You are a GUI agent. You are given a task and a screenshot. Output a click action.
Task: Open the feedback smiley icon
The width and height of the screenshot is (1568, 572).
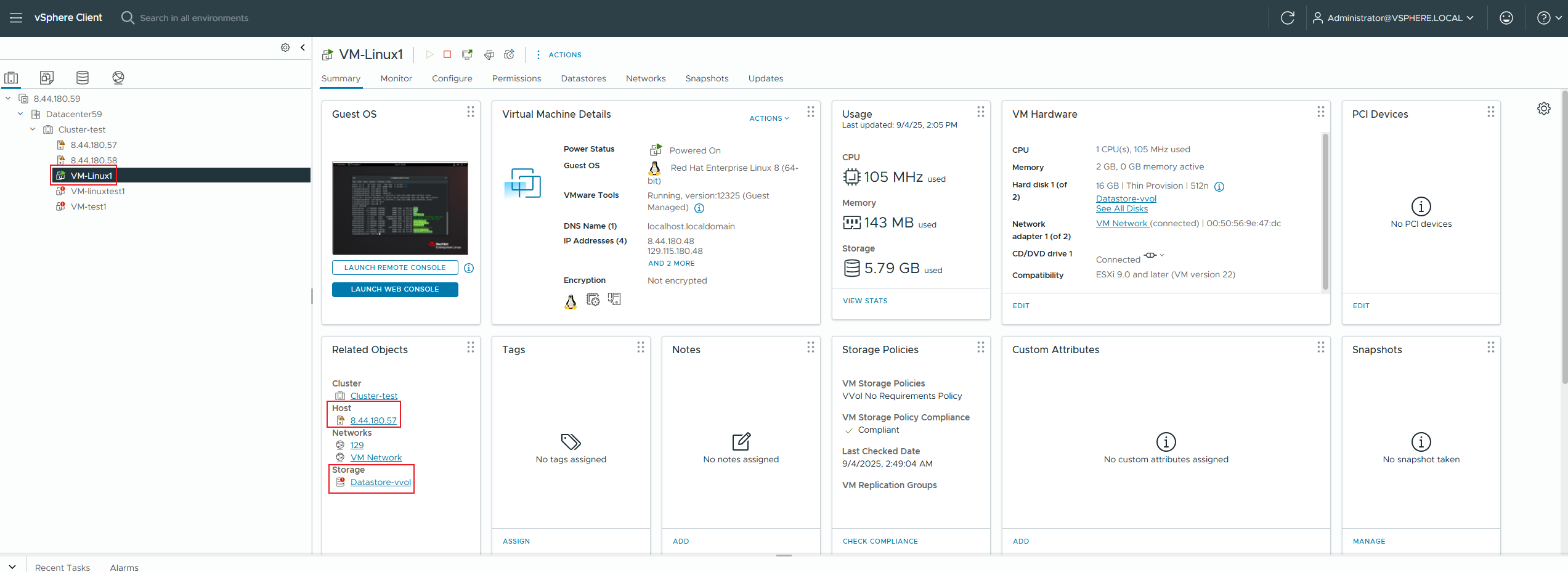[1506, 18]
